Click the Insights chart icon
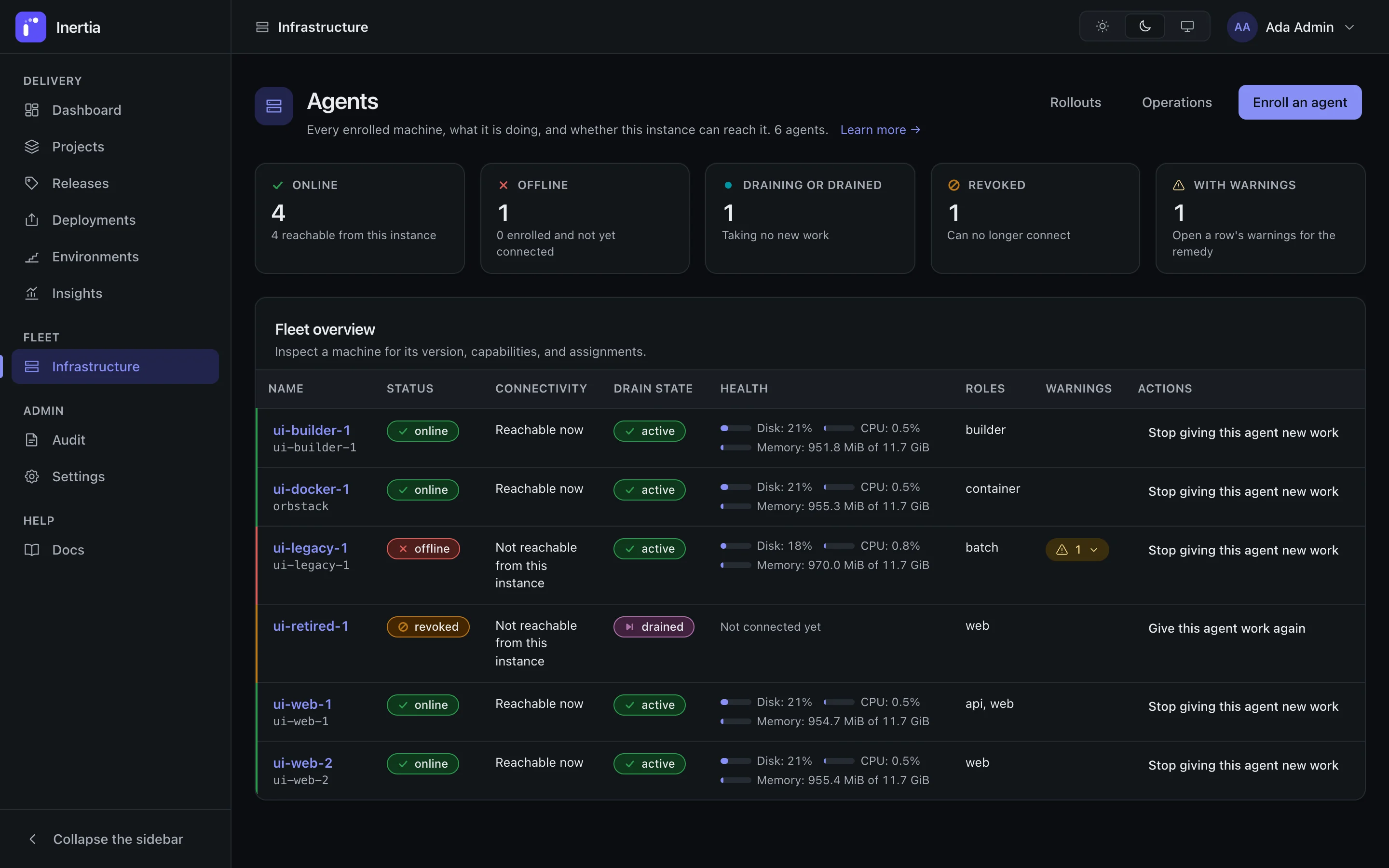The height and width of the screenshot is (868, 1389). (31, 293)
